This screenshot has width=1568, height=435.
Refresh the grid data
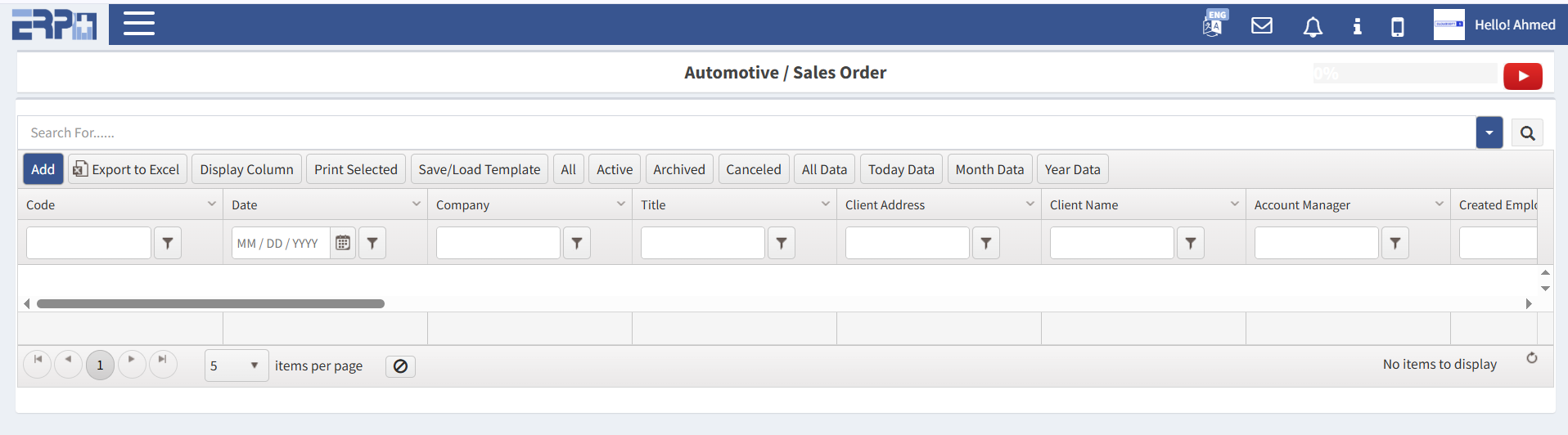(x=1531, y=358)
